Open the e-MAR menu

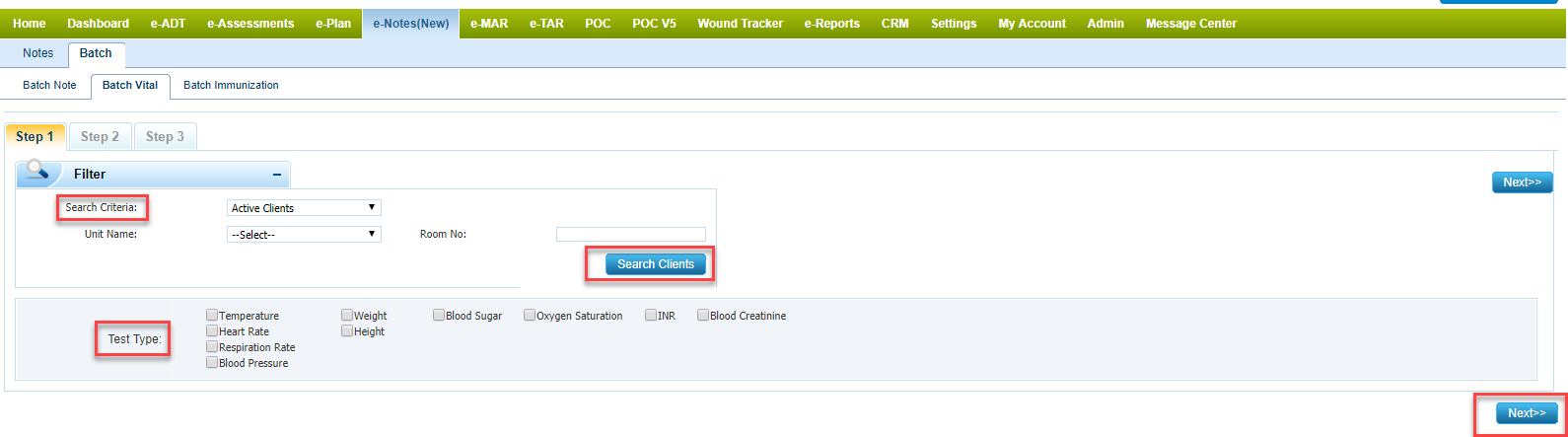click(489, 24)
